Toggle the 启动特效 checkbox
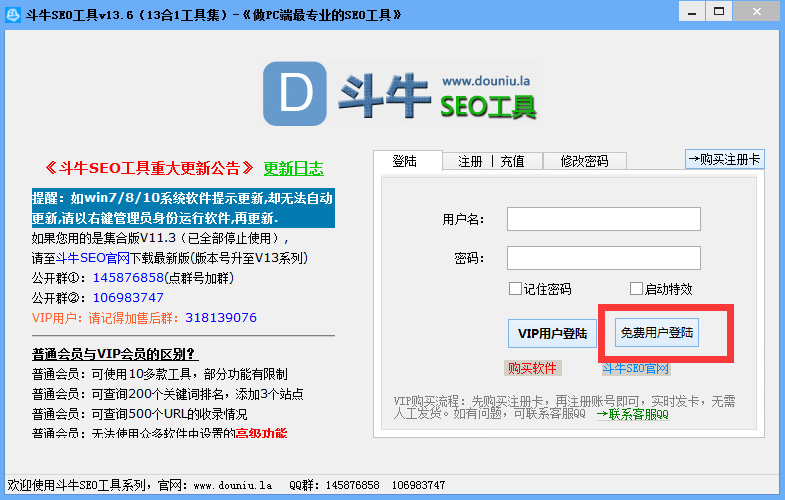Viewport: 785px width, 500px height. click(636, 289)
